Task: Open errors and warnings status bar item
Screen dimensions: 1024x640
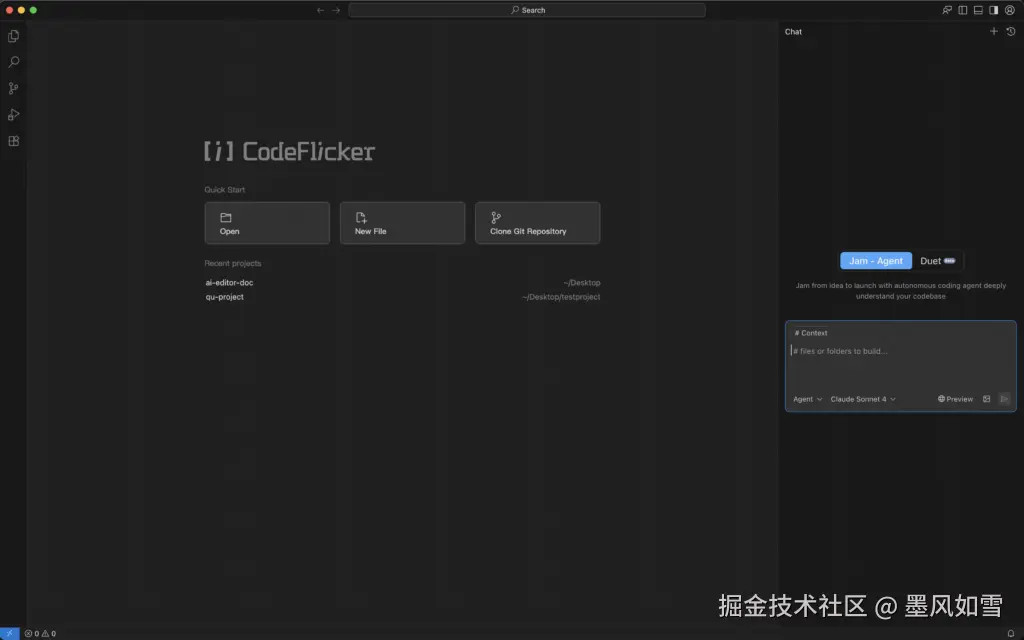Action: (x=40, y=633)
